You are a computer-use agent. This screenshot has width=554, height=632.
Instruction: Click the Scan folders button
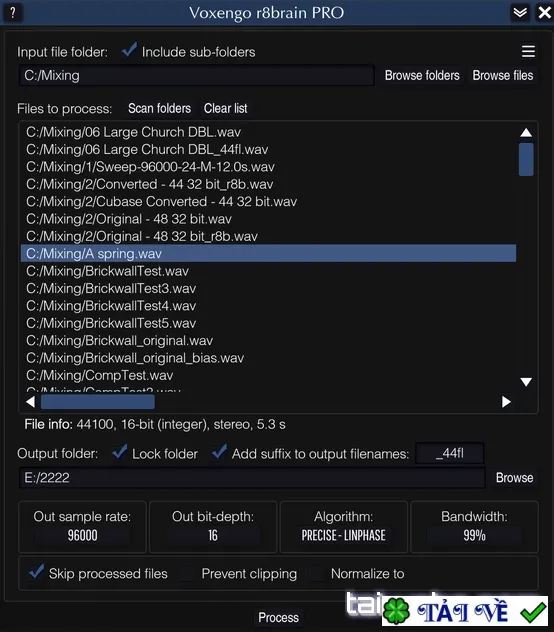[159, 108]
